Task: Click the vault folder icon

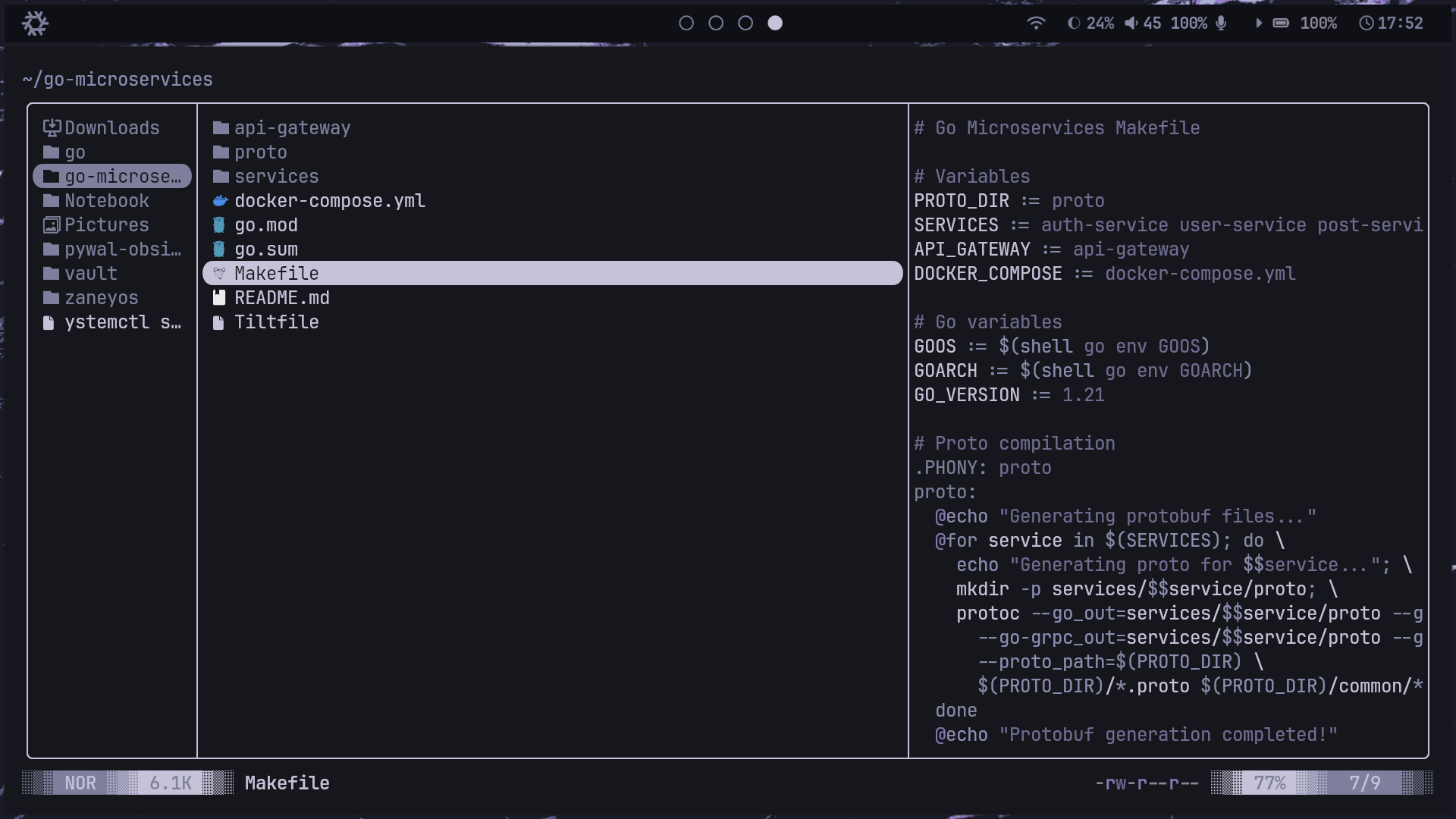Action: click(52, 273)
